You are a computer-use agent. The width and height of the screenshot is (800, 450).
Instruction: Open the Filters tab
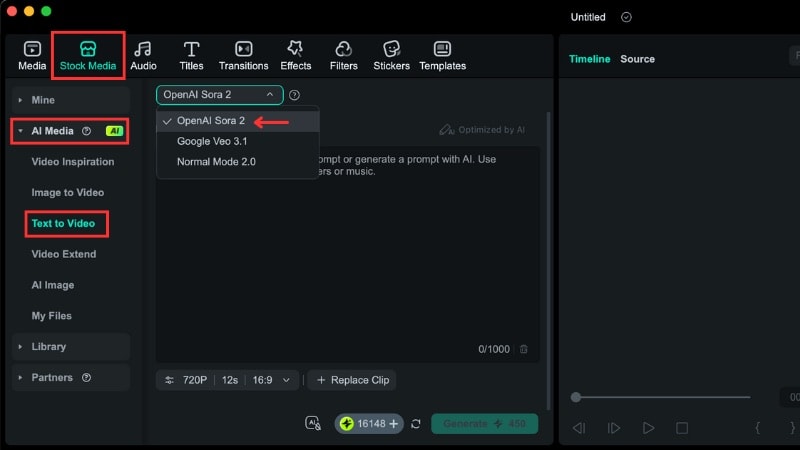pos(343,56)
